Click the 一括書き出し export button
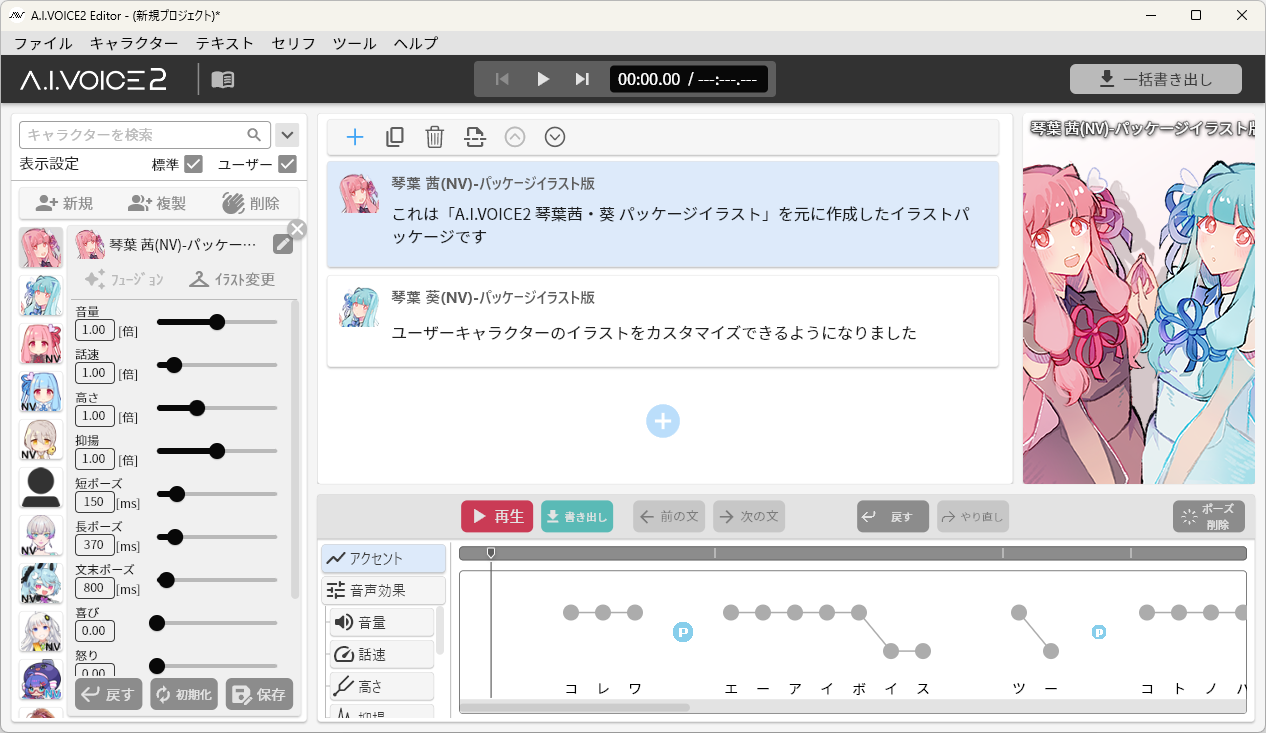 tap(1156, 79)
